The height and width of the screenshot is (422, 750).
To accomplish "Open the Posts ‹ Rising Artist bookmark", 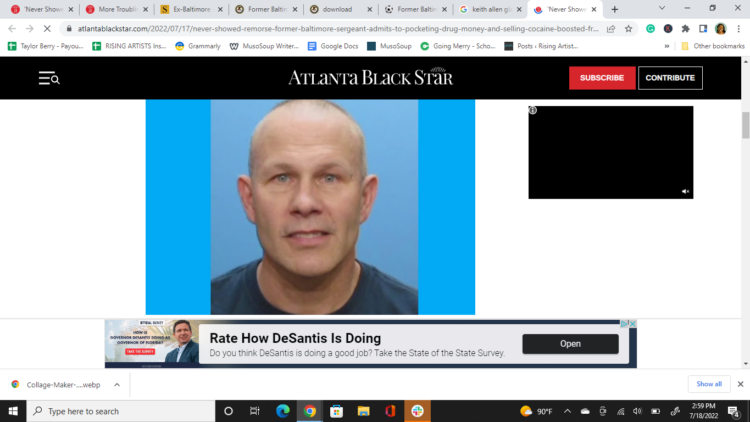I will (x=541, y=46).
